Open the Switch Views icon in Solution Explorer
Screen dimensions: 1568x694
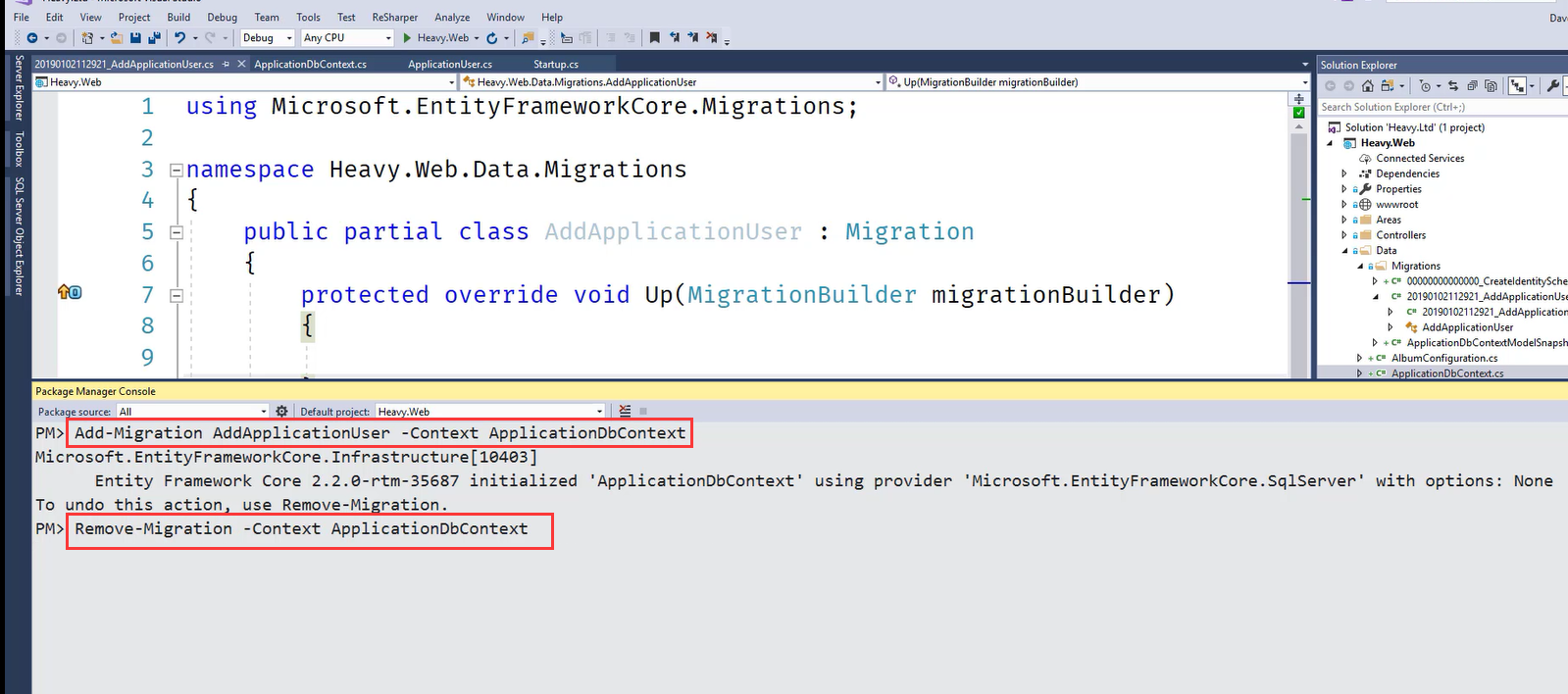click(1388, 86)
